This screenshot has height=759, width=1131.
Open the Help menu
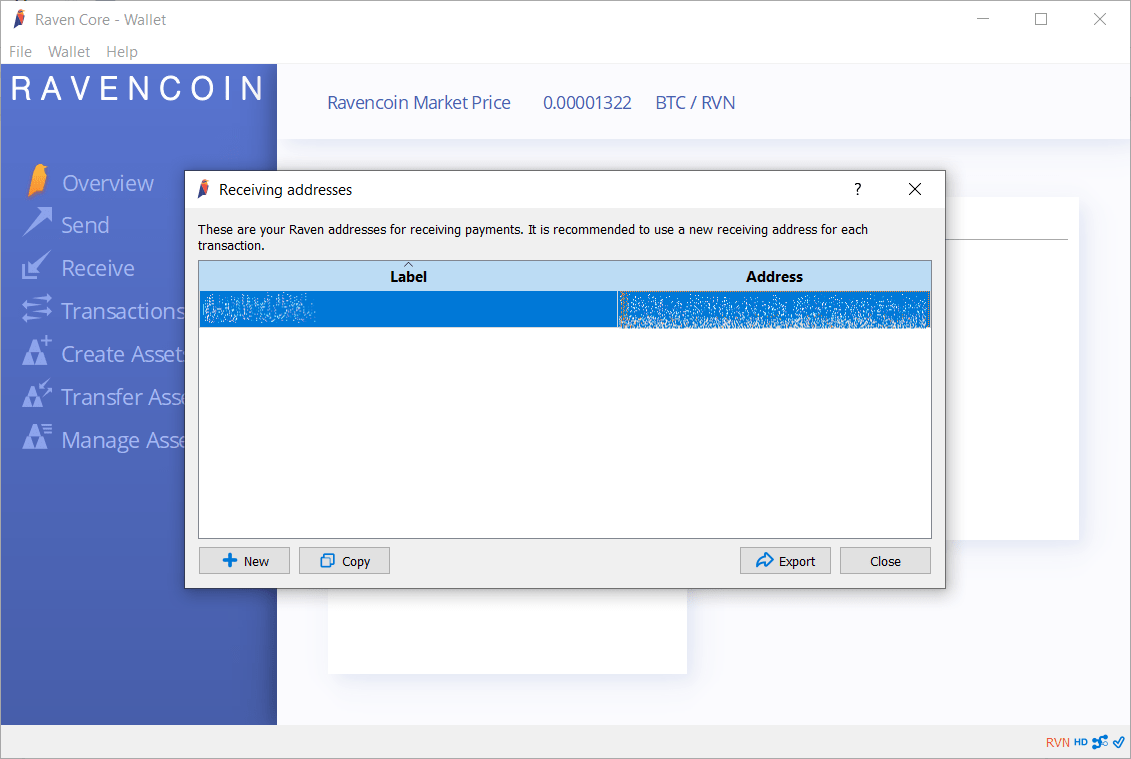[x=122, y=52]
